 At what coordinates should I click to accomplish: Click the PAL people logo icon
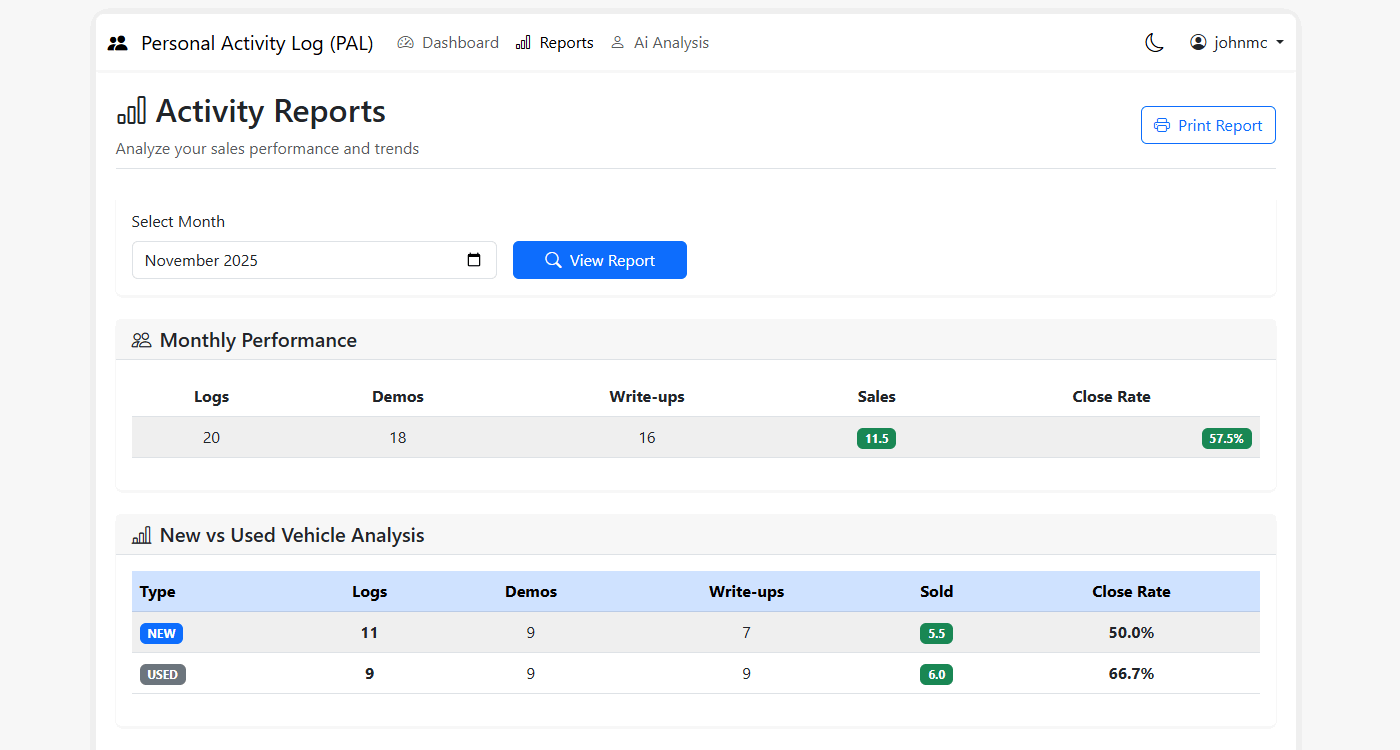pyautogui.click(x=117, y=42)
